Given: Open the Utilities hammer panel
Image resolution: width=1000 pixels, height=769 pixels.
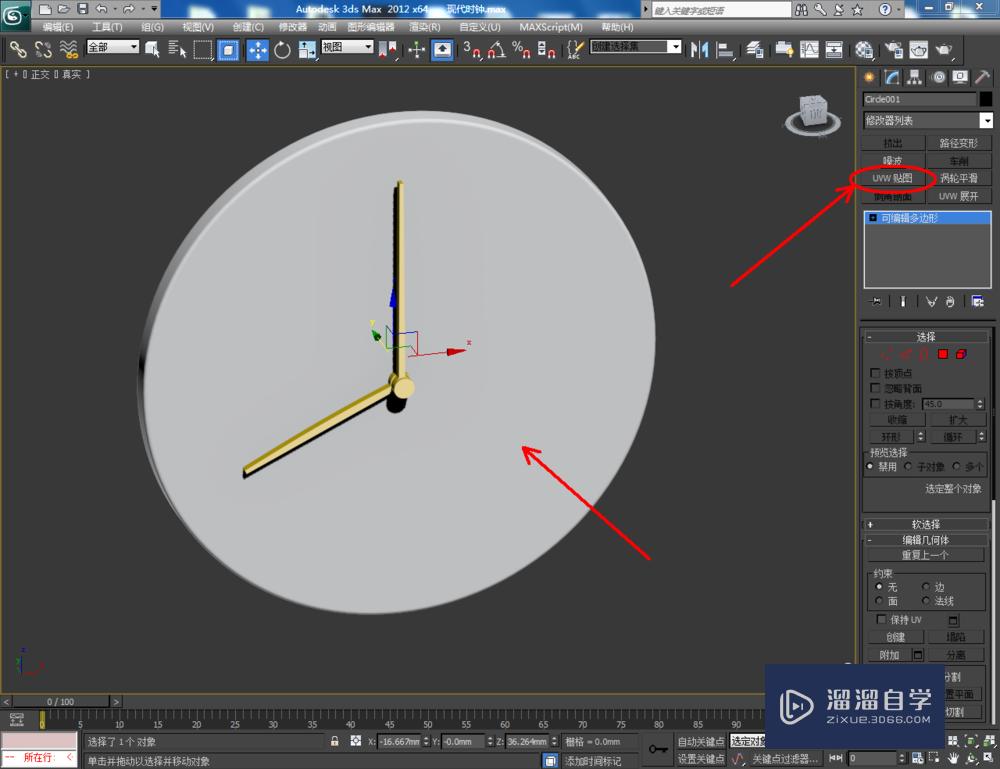Looking at the screenshot, I should click(x=983, y=78).
